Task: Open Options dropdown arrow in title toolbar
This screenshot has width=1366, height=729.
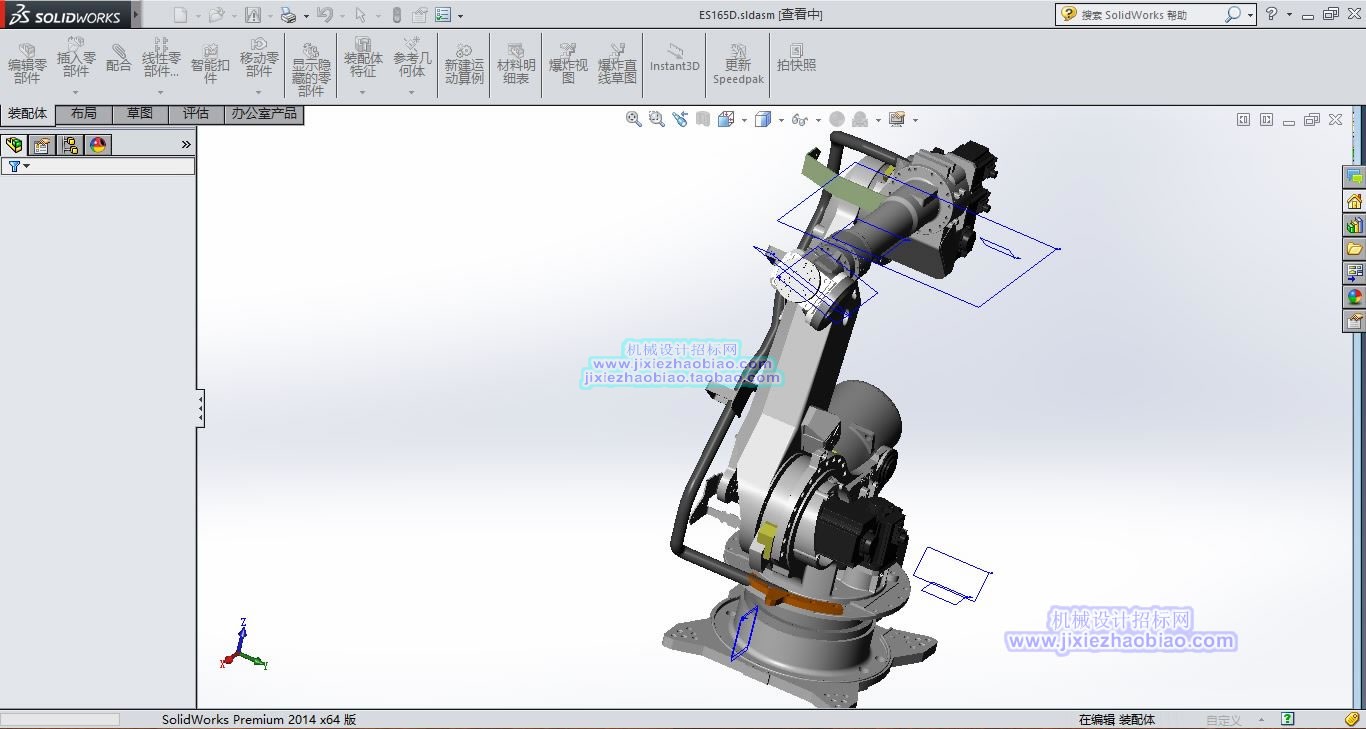Action: pos(461,16)
